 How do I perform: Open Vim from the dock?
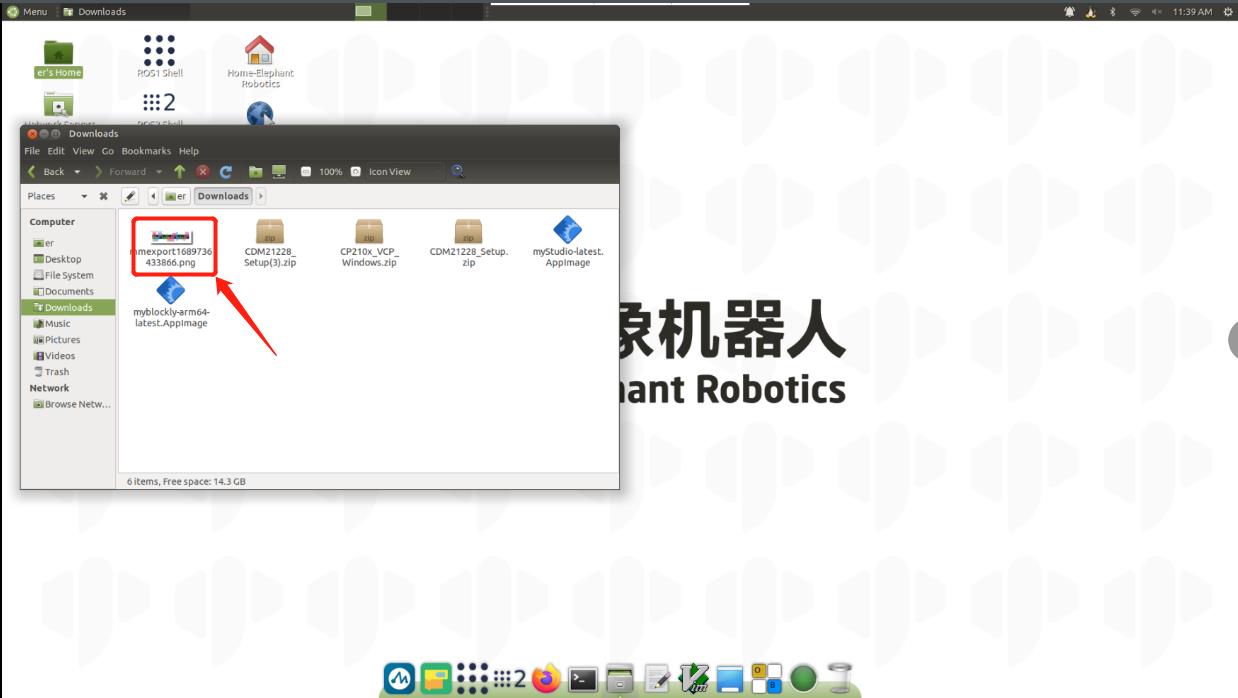[694, 679]
